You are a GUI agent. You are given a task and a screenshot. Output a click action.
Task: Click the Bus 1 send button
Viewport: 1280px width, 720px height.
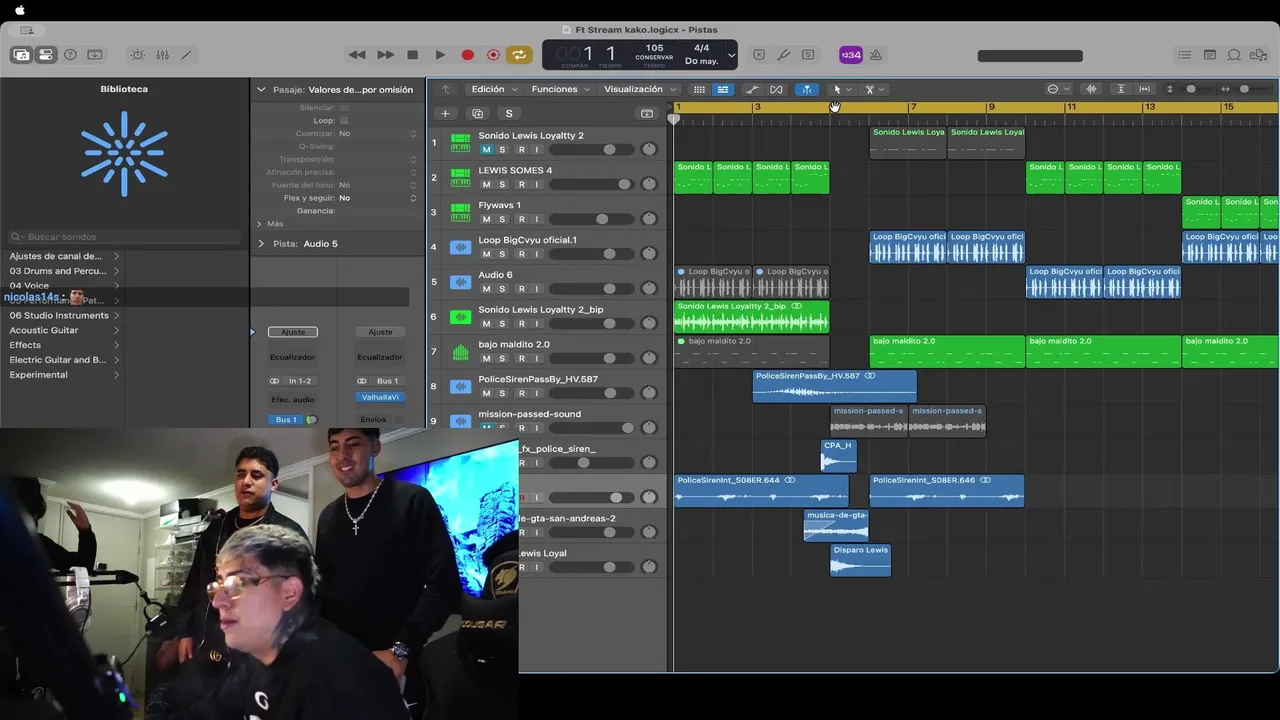tap(286, 420)
